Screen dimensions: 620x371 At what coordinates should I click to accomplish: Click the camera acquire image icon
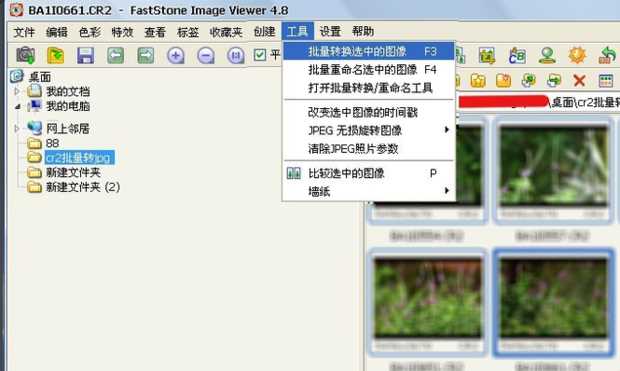(25, 55)
